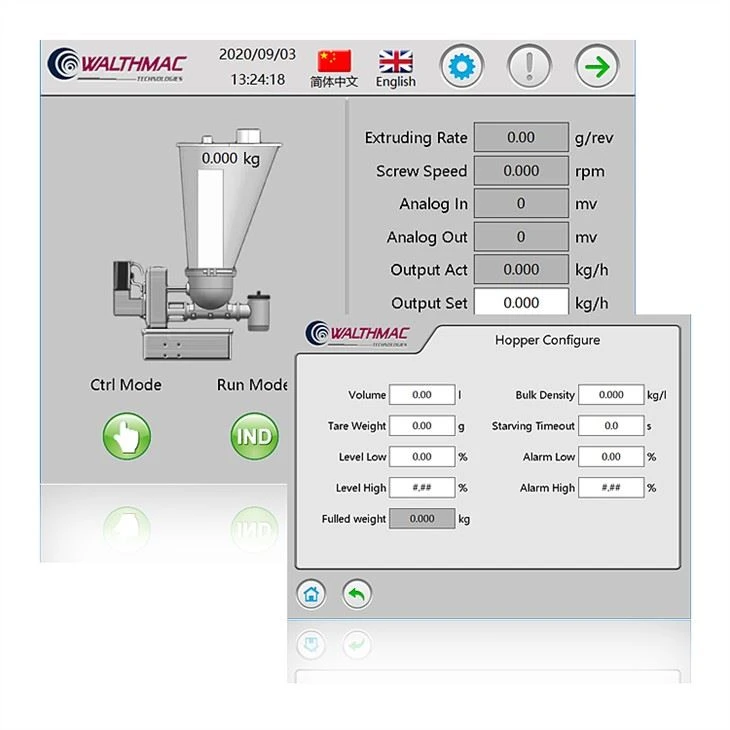Click the Walthmac logo in Hopper Configure
The width and height of the screenshot is (730, 730).
point(357,334)
